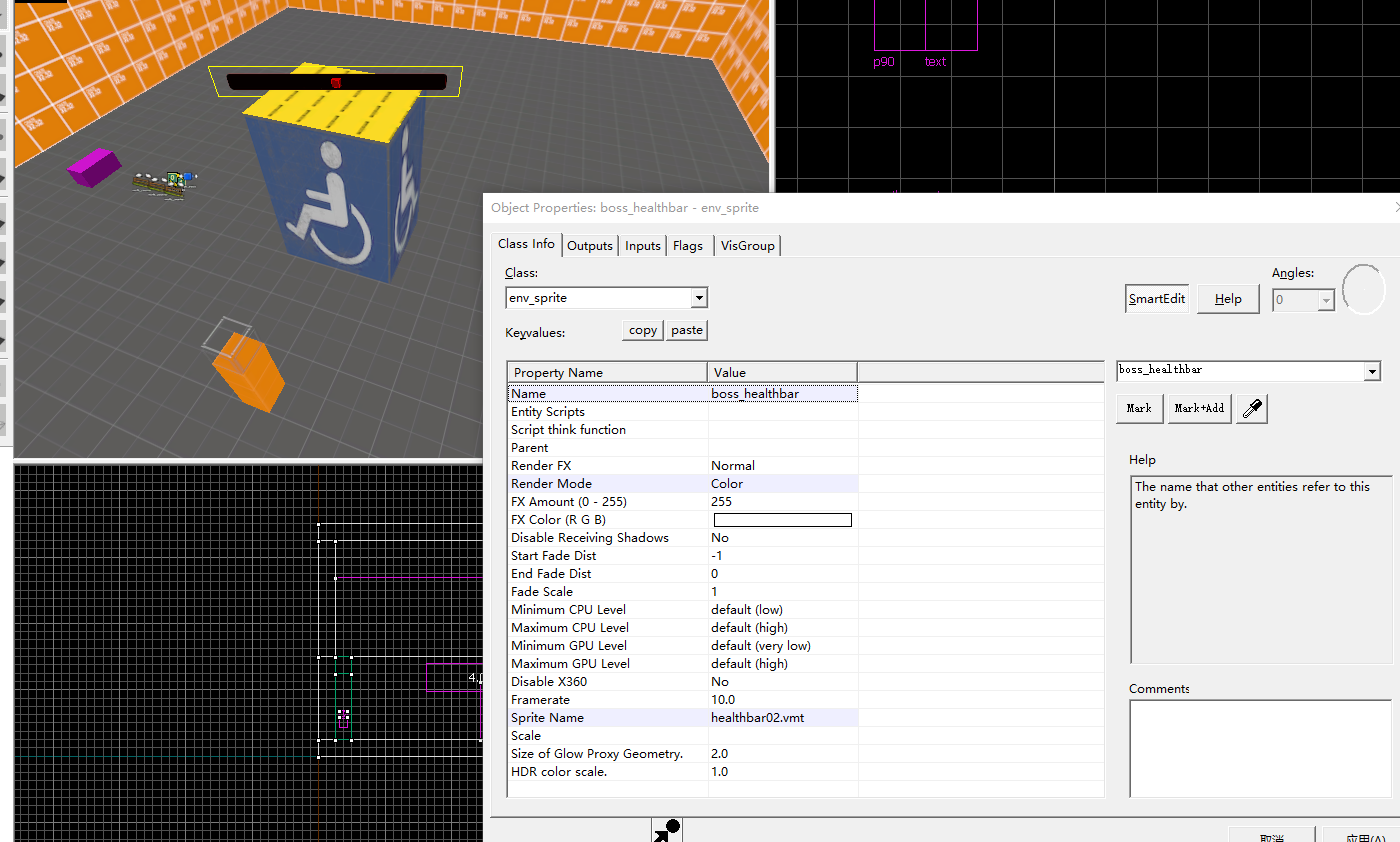Select the red env_sprite icon in 3D view
The image size is (1400, 842).
pos(336,82)
